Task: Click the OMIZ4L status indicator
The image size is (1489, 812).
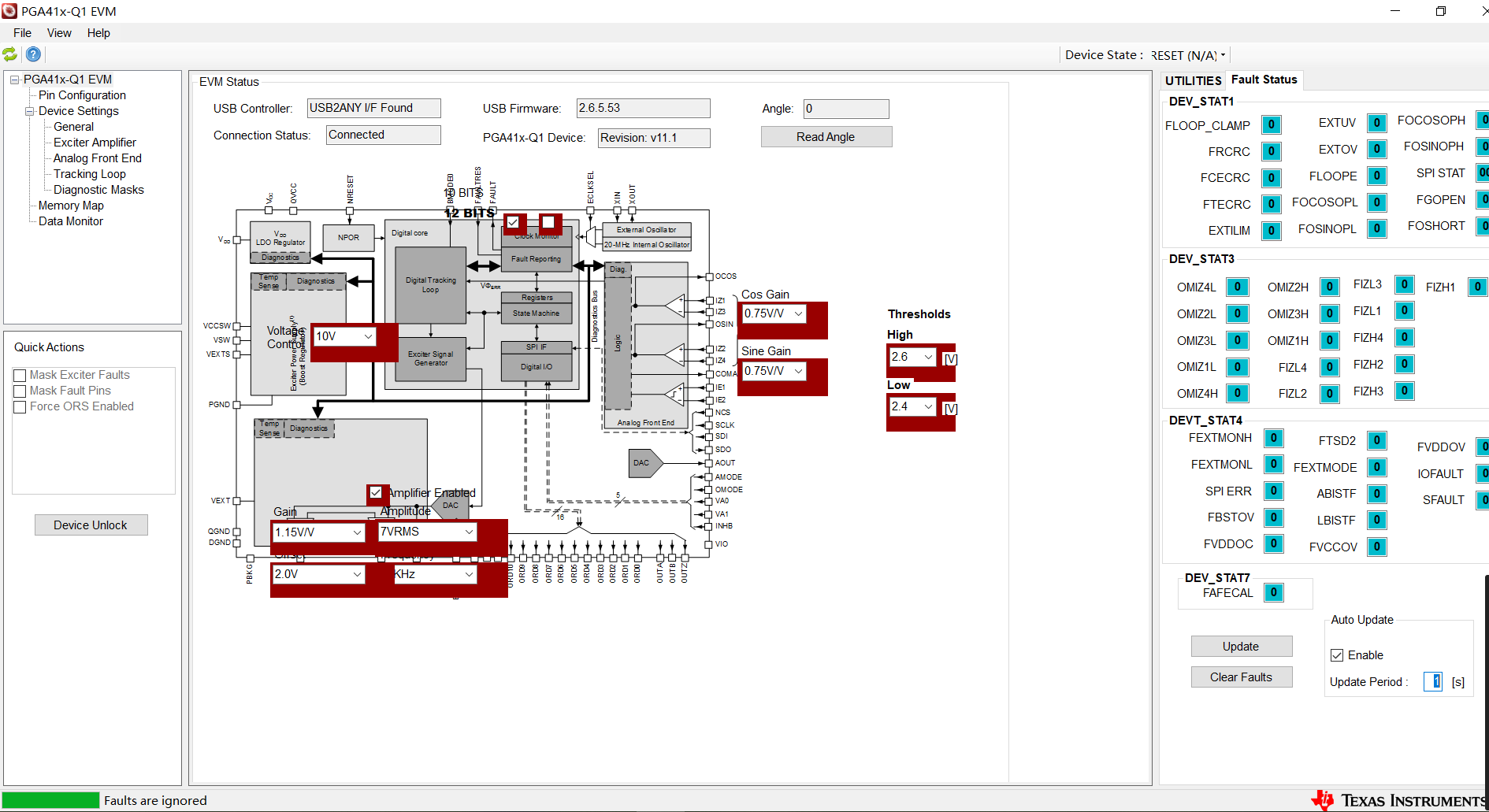Action: tap(1238, 287)
